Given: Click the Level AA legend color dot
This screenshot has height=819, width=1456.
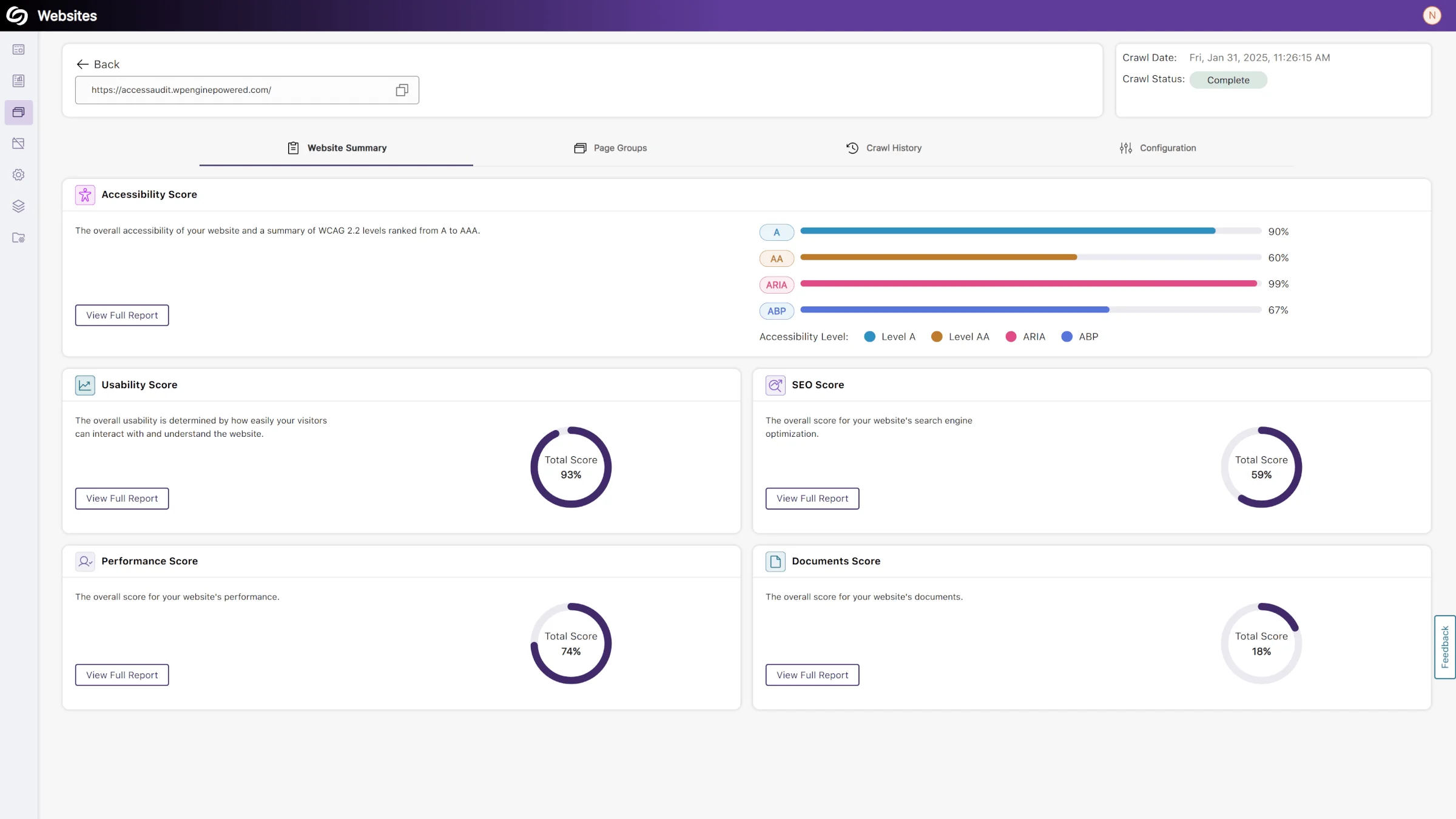Looking at the screenshot, I should 937,337.
